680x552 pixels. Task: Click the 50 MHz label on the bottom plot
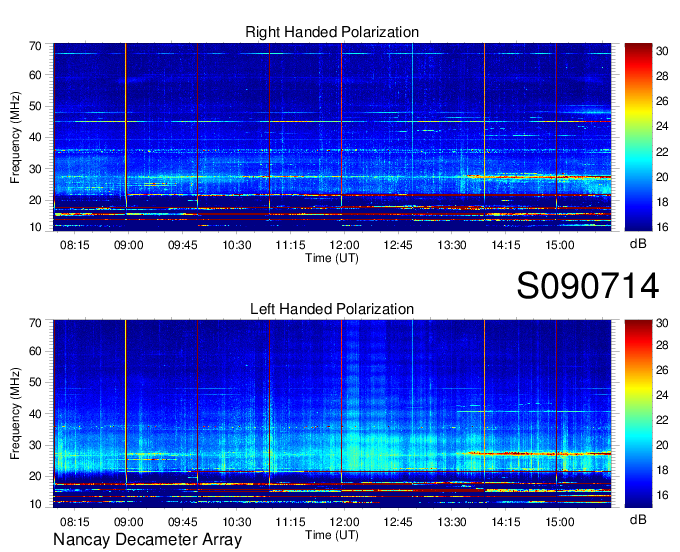(x=35, y=382)
